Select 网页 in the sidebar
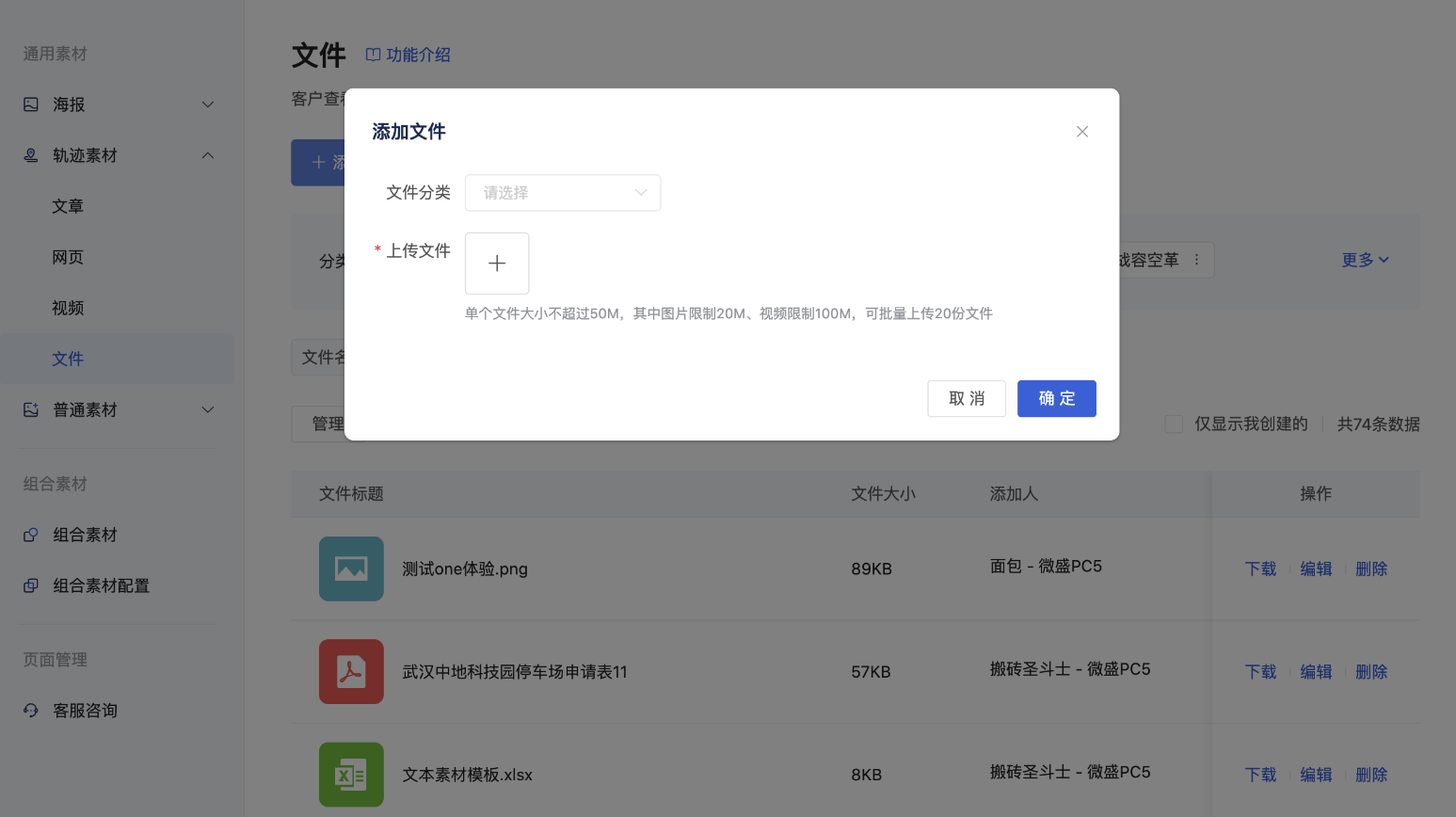1456x817 pixels. 68,257
